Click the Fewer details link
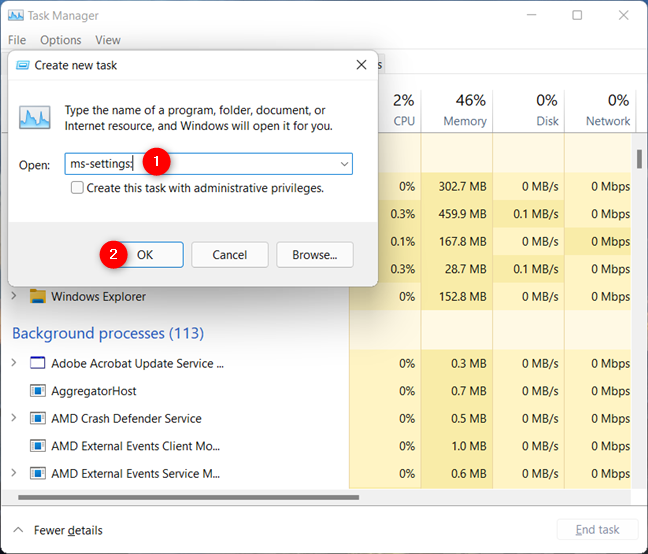648x554 pixels. pos(68,530)
